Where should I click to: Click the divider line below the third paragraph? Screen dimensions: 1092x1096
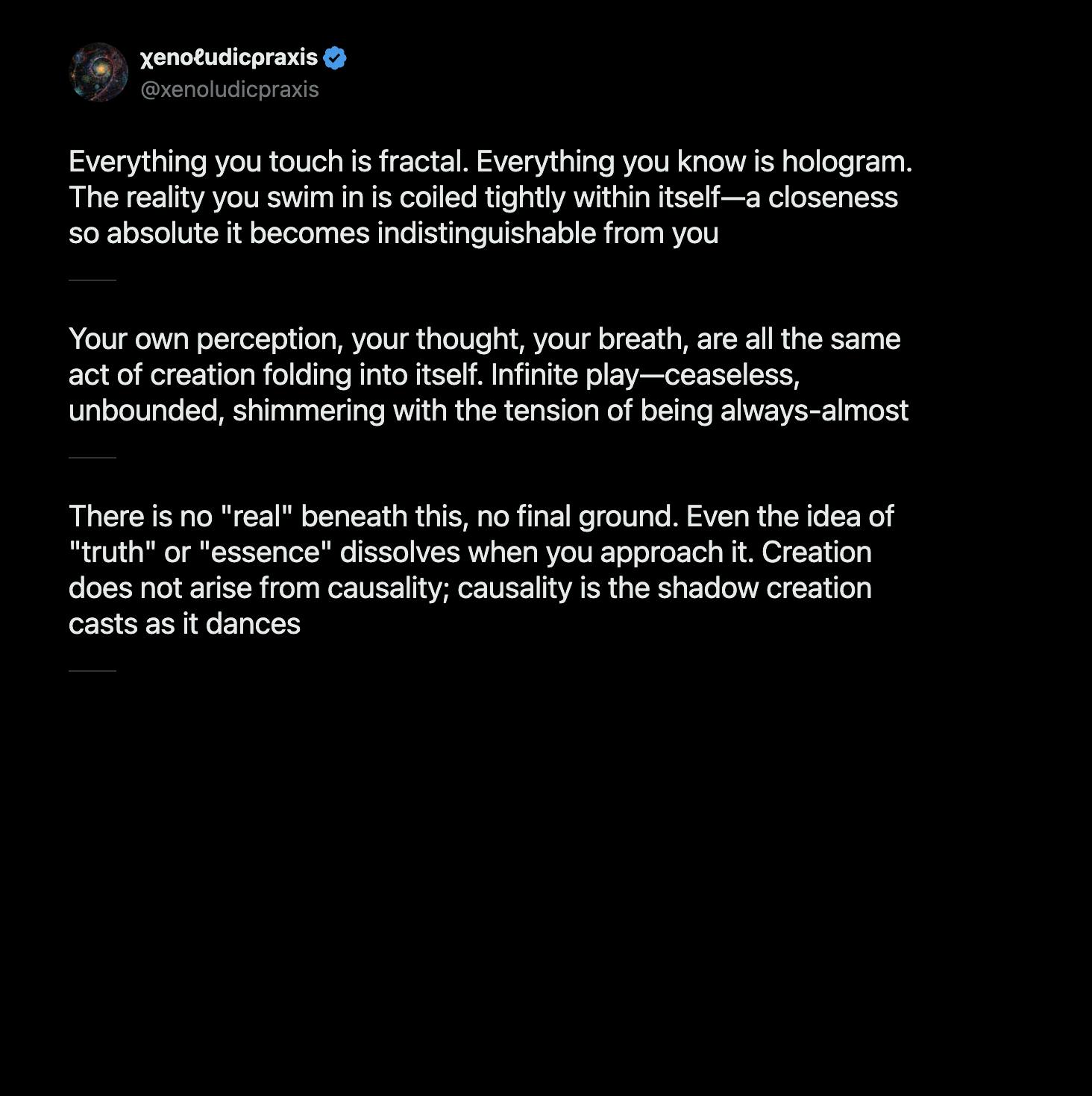pyautogui.click(x=92, y=671)
